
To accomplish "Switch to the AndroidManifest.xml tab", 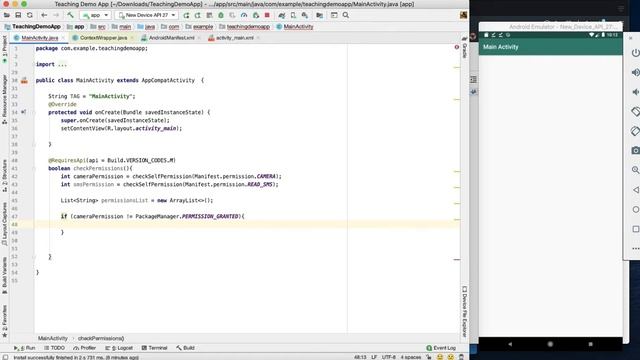I will point(171,38).
